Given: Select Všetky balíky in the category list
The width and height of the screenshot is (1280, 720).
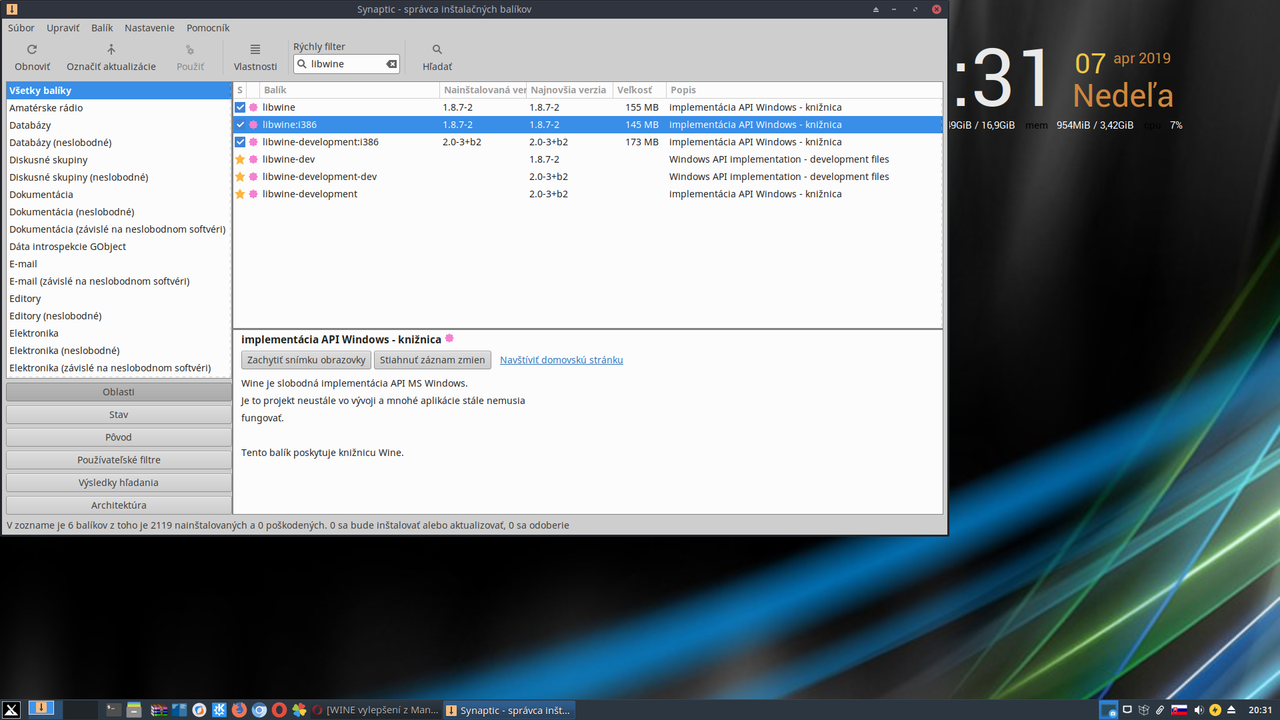Looking at the screenshot, I should click(x=119, y=91).
